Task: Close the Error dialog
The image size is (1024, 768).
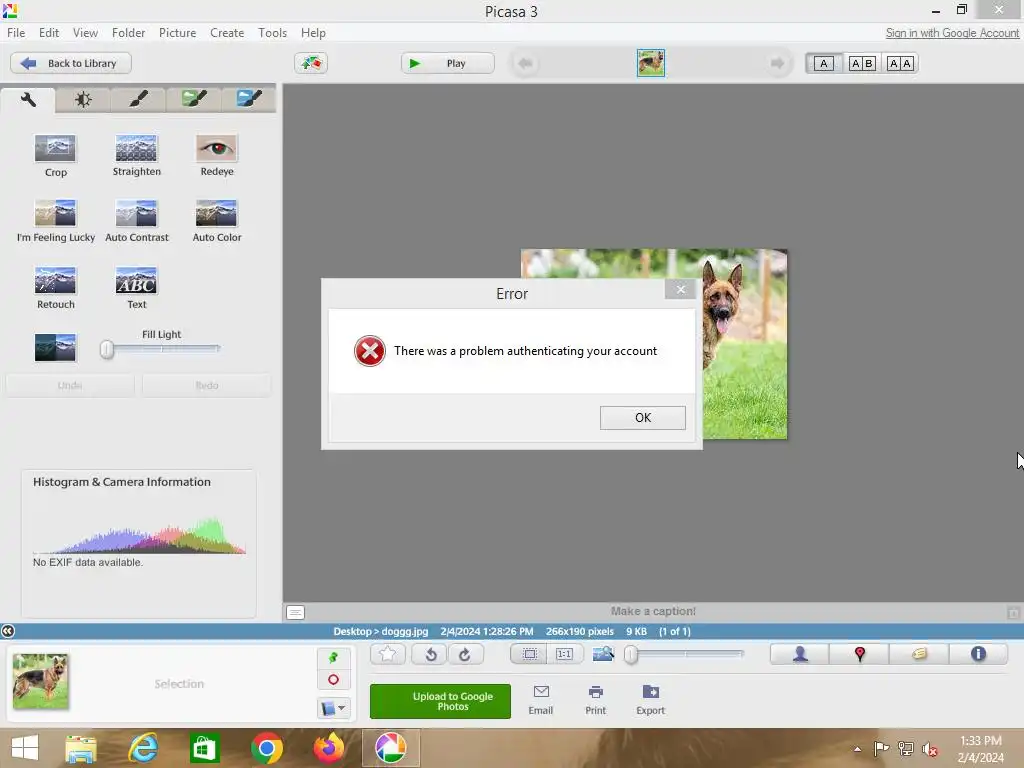Action: point(680,289)
